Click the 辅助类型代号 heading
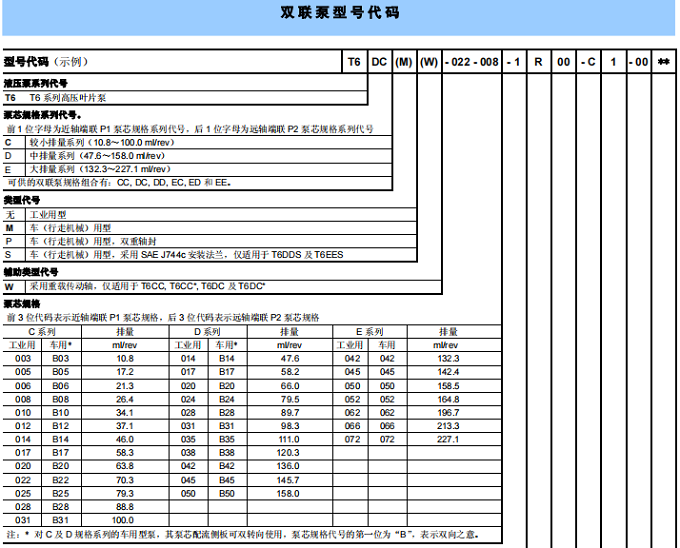The width and height of the screenshot is (680, 548). [x=31, y=272]
